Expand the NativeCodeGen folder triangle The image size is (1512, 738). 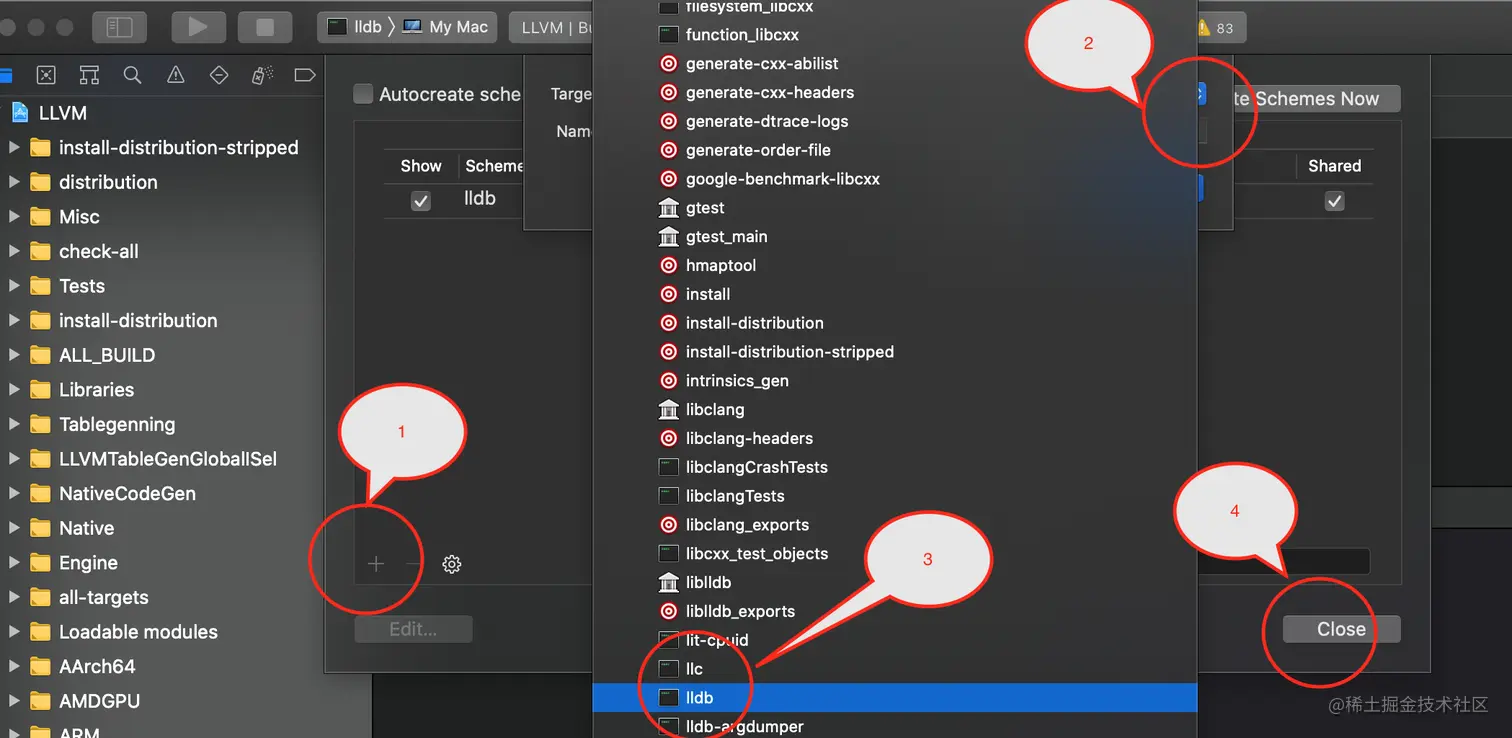[14, 493]
